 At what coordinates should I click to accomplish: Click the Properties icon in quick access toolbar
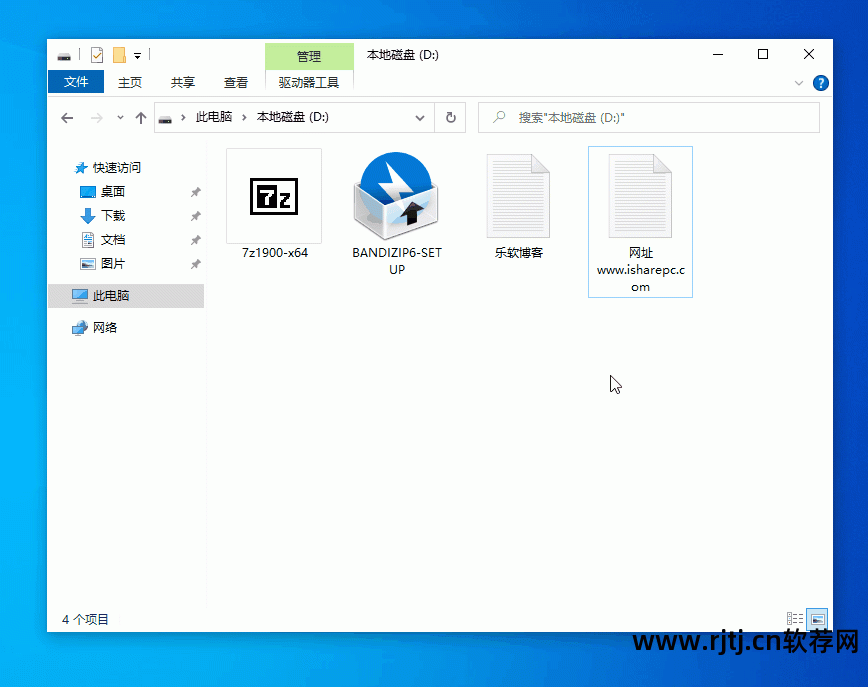[95, 55]
